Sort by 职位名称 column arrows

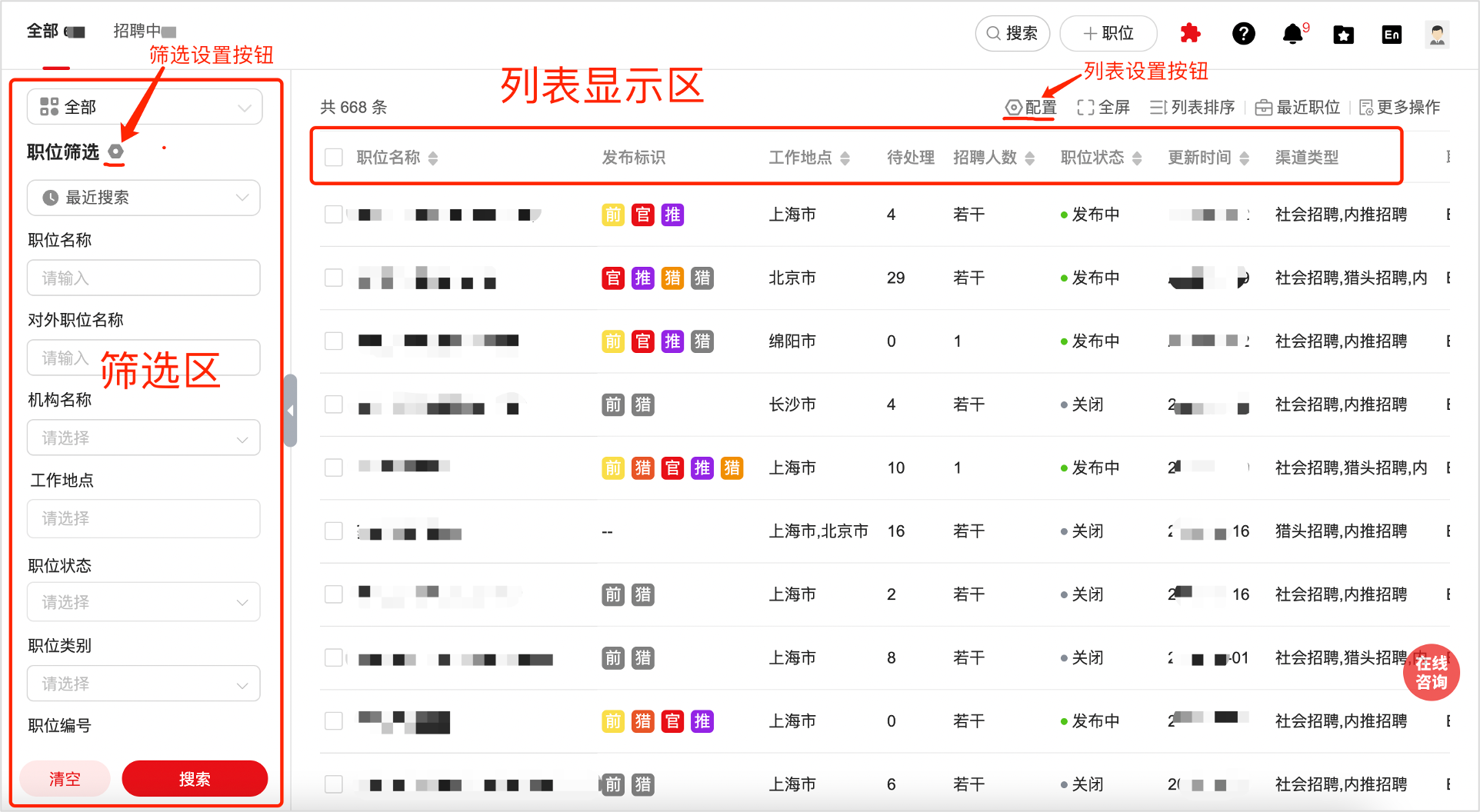click(x=433, y=158)
